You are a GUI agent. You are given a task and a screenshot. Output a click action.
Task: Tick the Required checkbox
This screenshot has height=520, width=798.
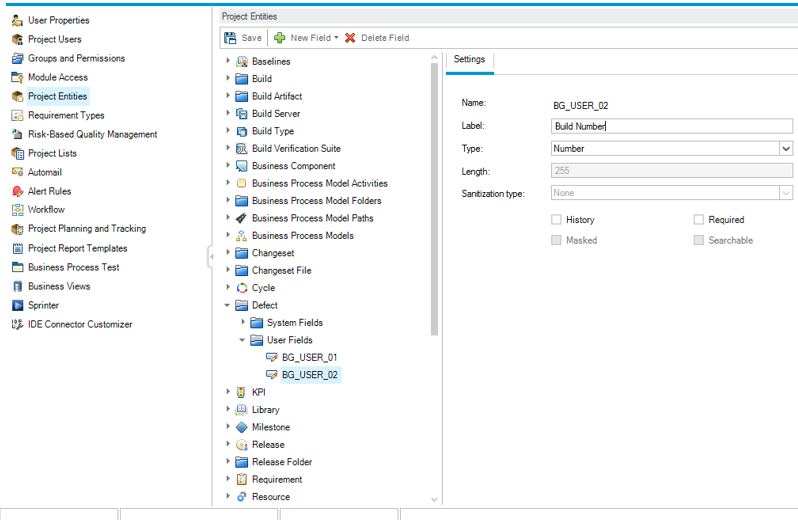699,220
